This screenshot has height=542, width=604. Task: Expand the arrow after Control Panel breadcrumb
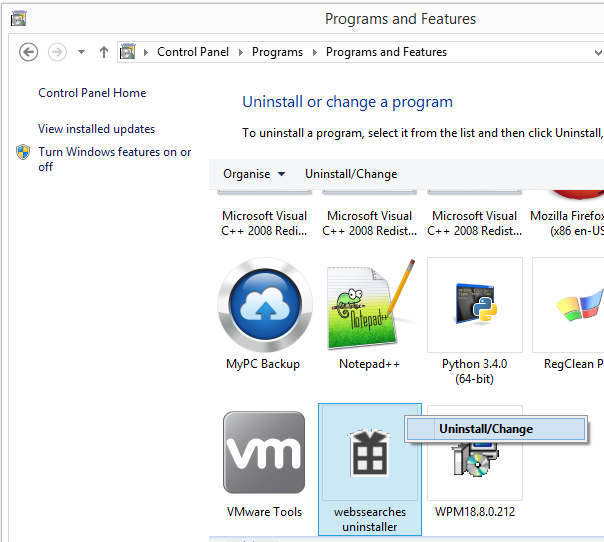coord(241,52)
